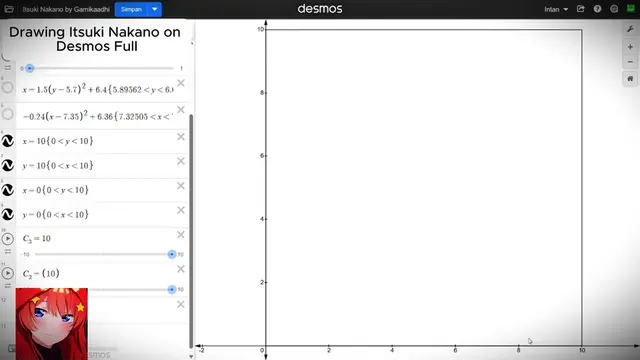Edit the C3=10 expression
640x360 pixels.
[37, 239]
